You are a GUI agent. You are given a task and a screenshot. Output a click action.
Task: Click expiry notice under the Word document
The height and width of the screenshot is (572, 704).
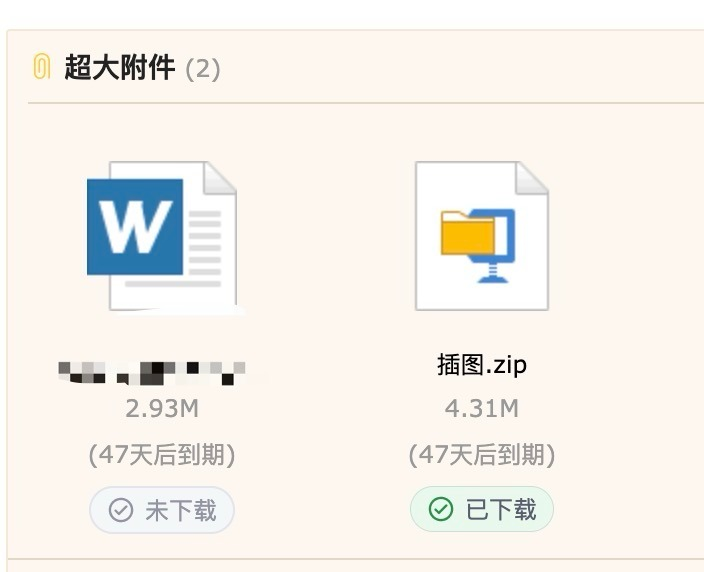pyautogui.click(x=161, y=455)
